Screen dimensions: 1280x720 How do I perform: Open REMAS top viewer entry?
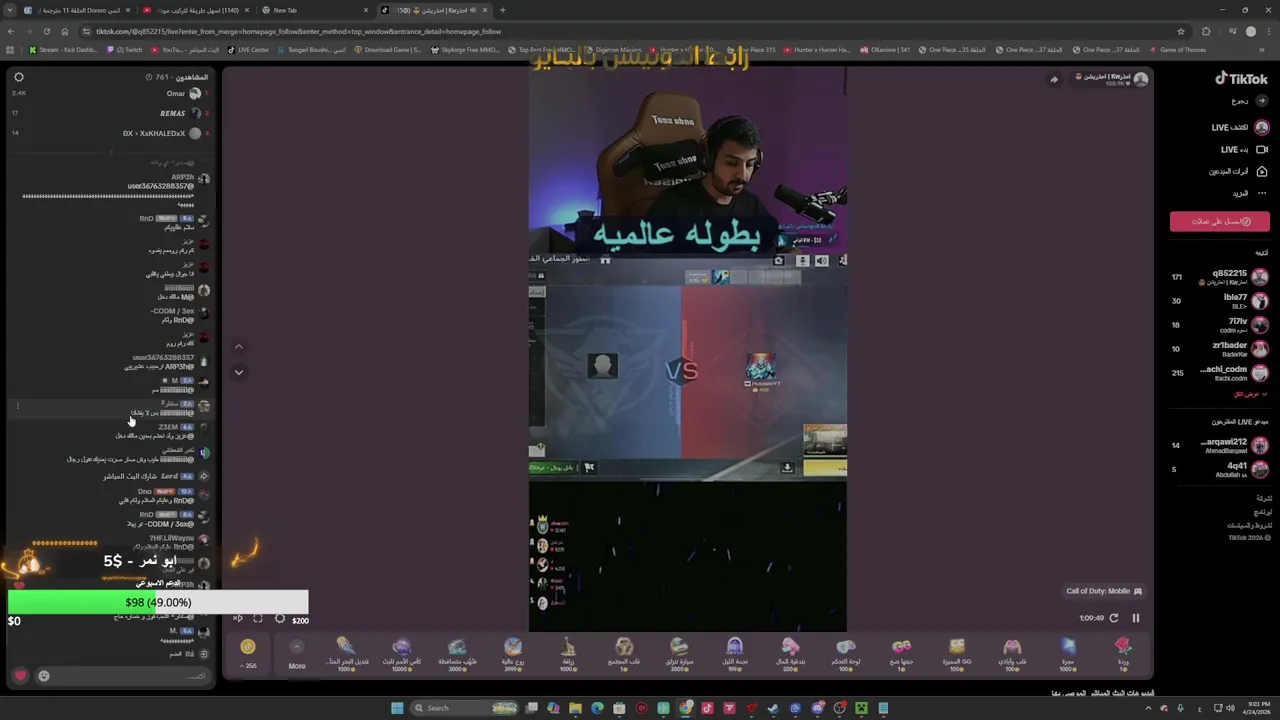pyautogui.click(x=108, y=113)
